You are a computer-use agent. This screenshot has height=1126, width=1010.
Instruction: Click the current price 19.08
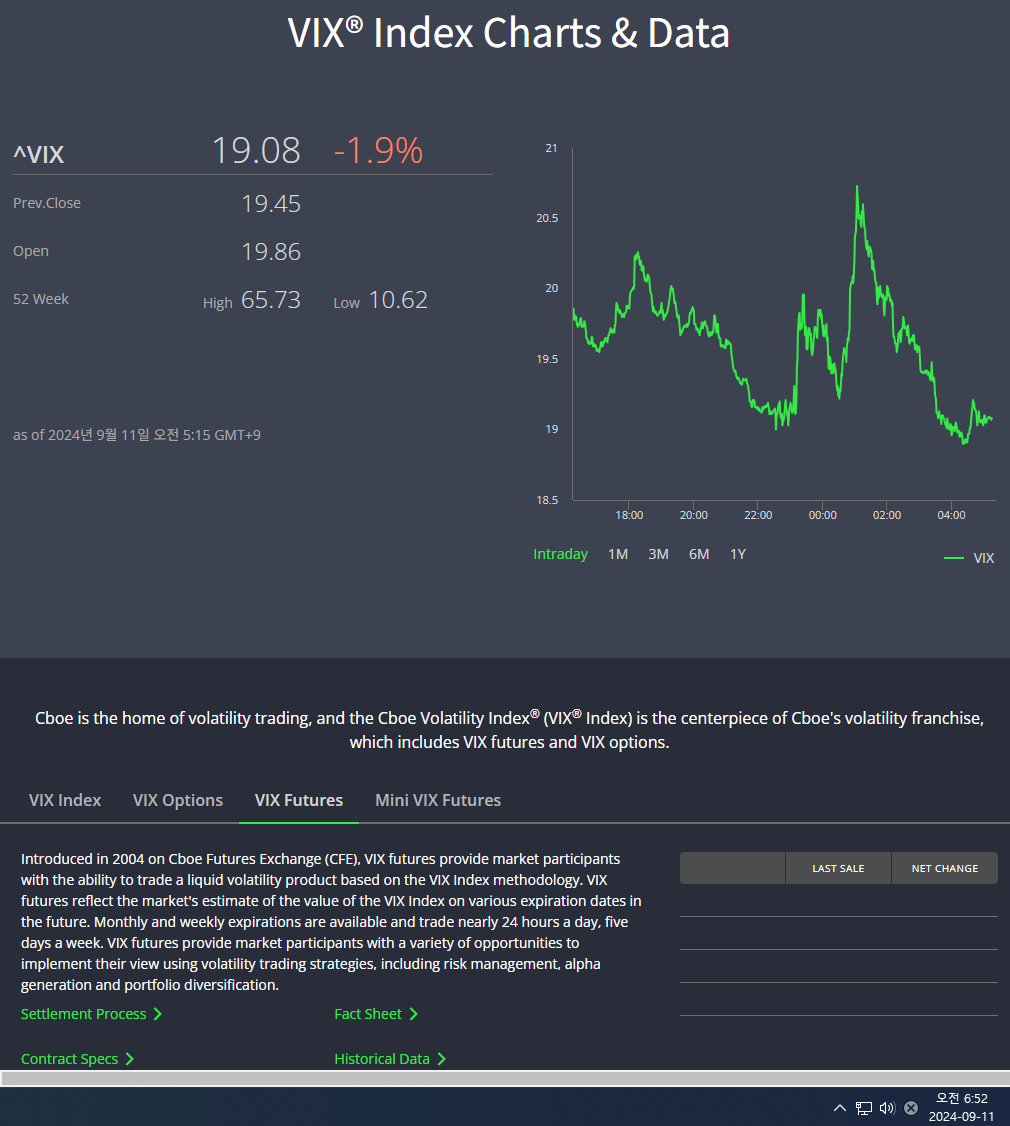pyautogui.click(x=256, y=151)
